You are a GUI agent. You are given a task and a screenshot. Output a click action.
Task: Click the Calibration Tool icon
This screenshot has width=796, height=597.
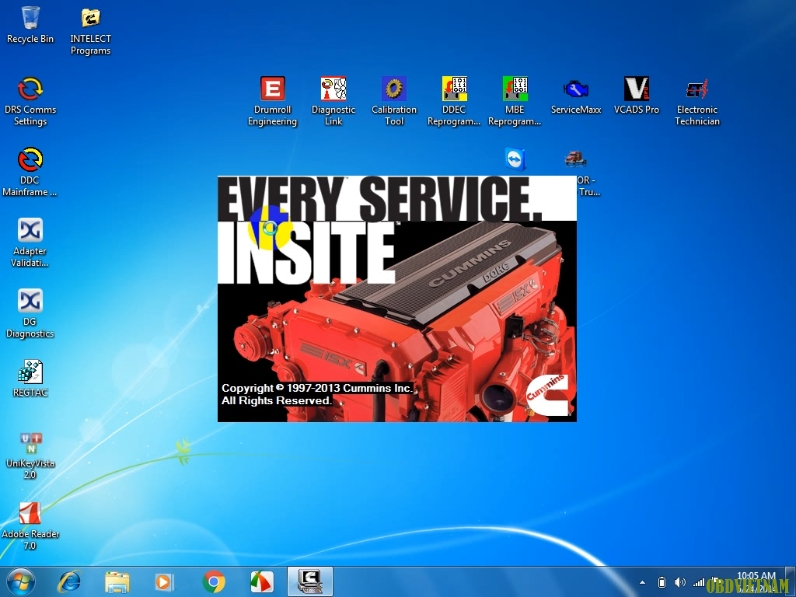(x=394, y=101)
